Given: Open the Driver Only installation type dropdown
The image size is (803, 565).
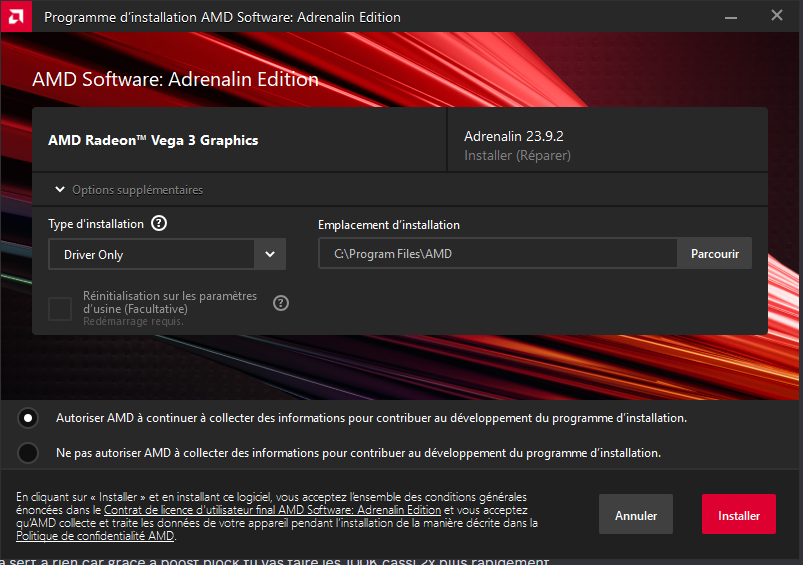Looking at the screenshot, I should (x=167, y=254).
